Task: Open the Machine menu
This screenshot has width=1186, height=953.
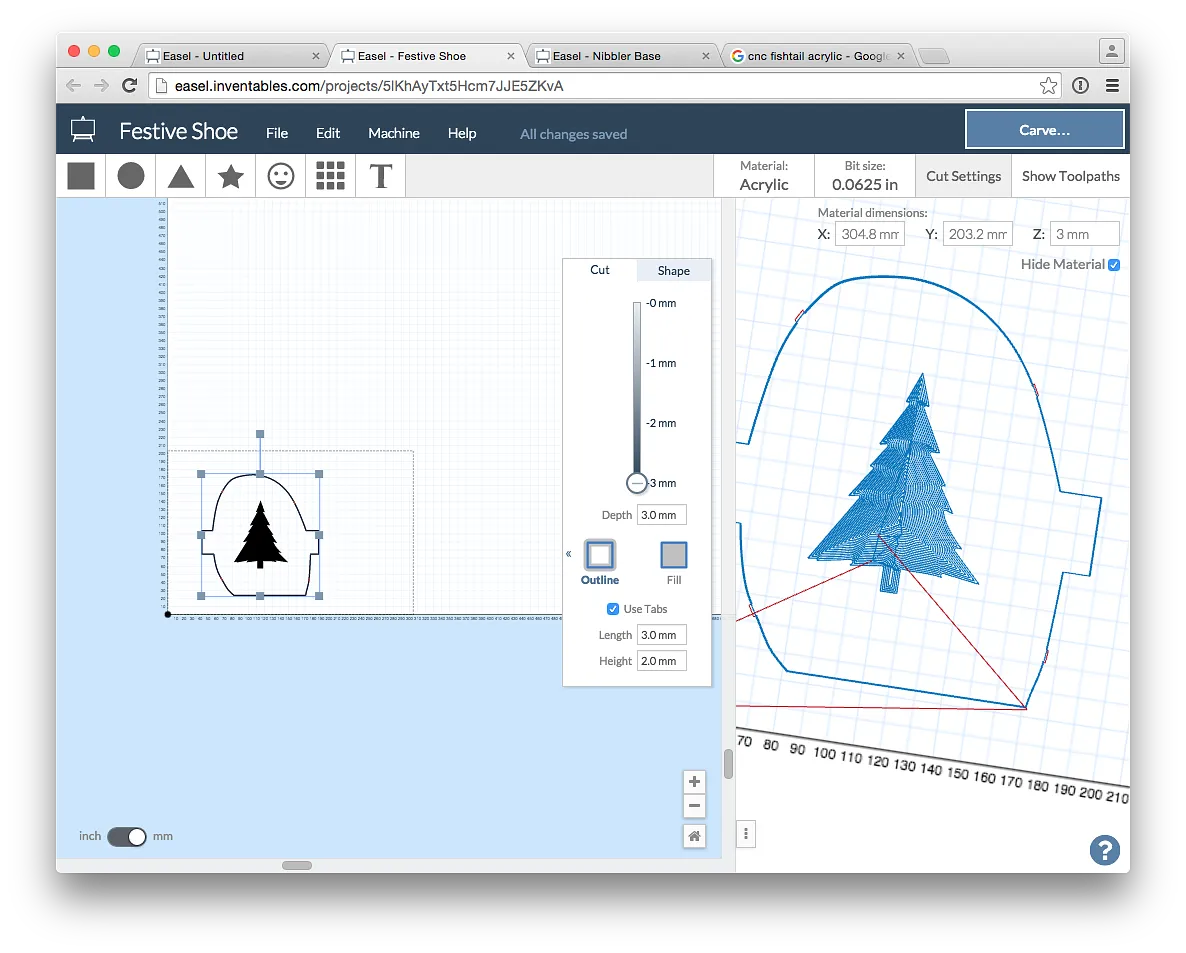Action: pos(393,133)
